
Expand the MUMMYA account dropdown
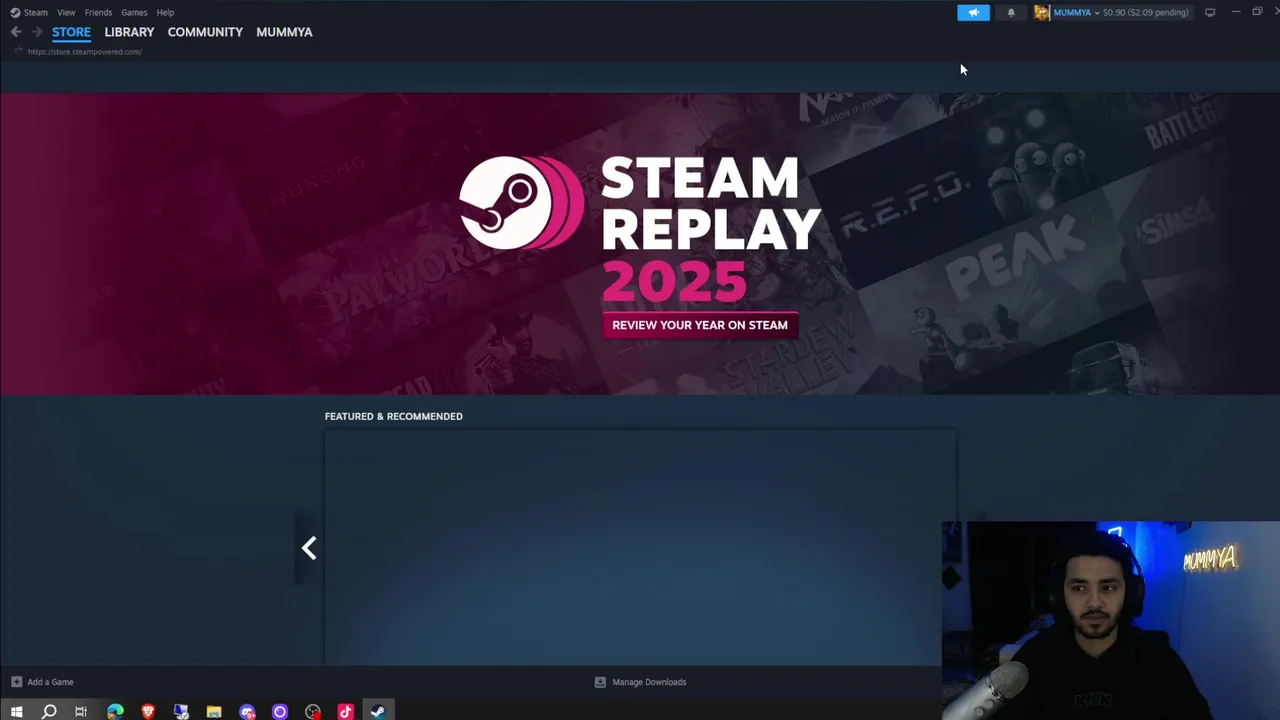tap(1076, 13)
